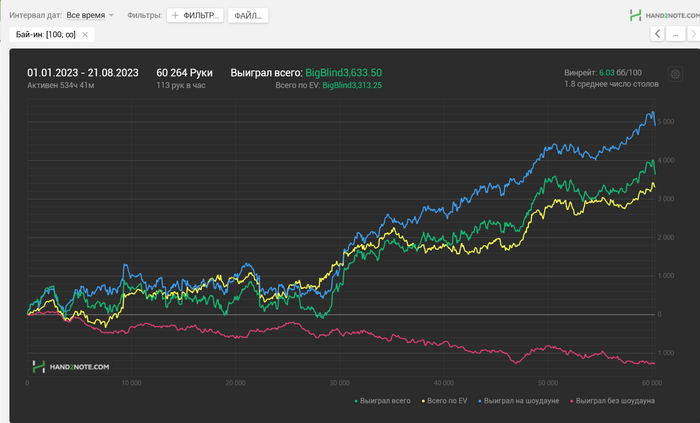Image resolution: width=700 pixels, height=423 pixels.
Task: Click the '...' page navigation button
Action: click(x=675, y=34)
